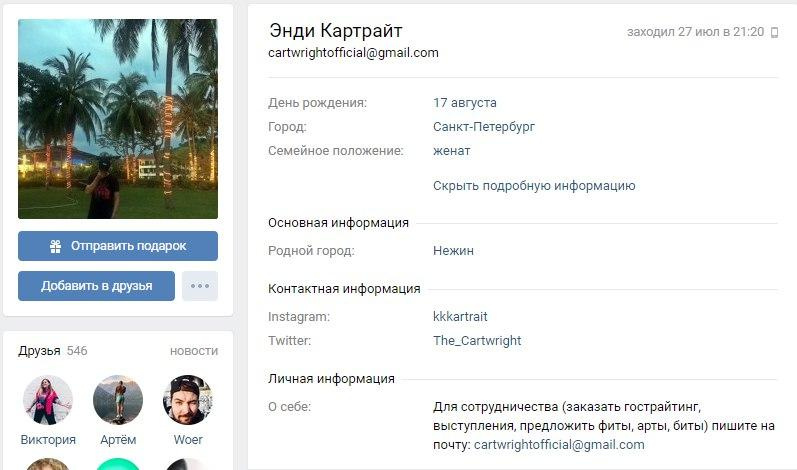Open the green avatar in friends' second row
The width and height of the screenshot is (797, 470).
point(118,463)
